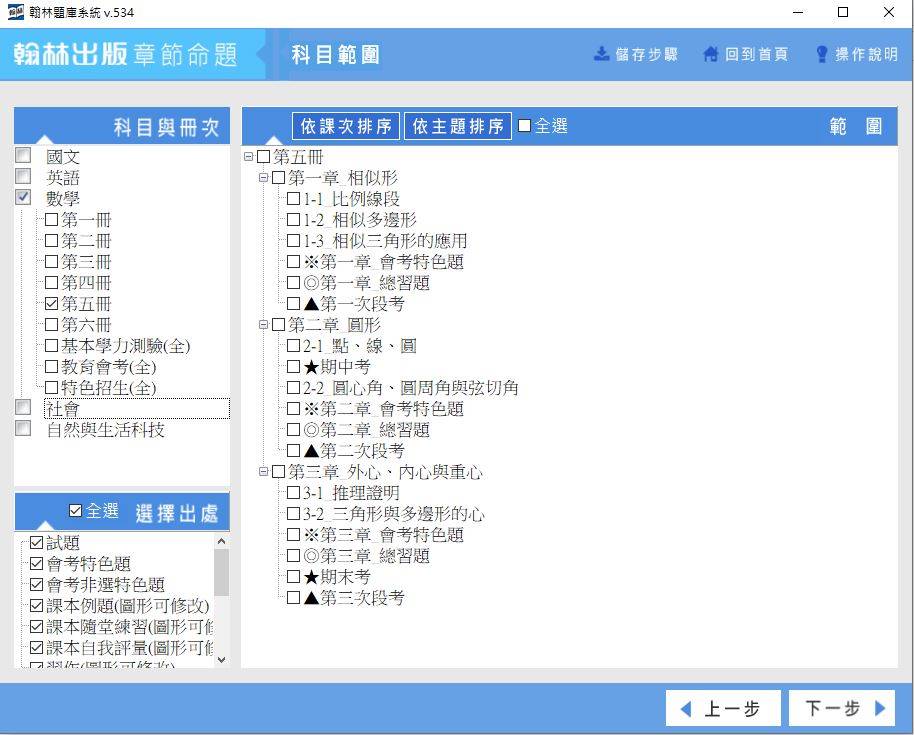Tick the 第二冊 checkbox
914x735 pixels.
tap(51, 241)
